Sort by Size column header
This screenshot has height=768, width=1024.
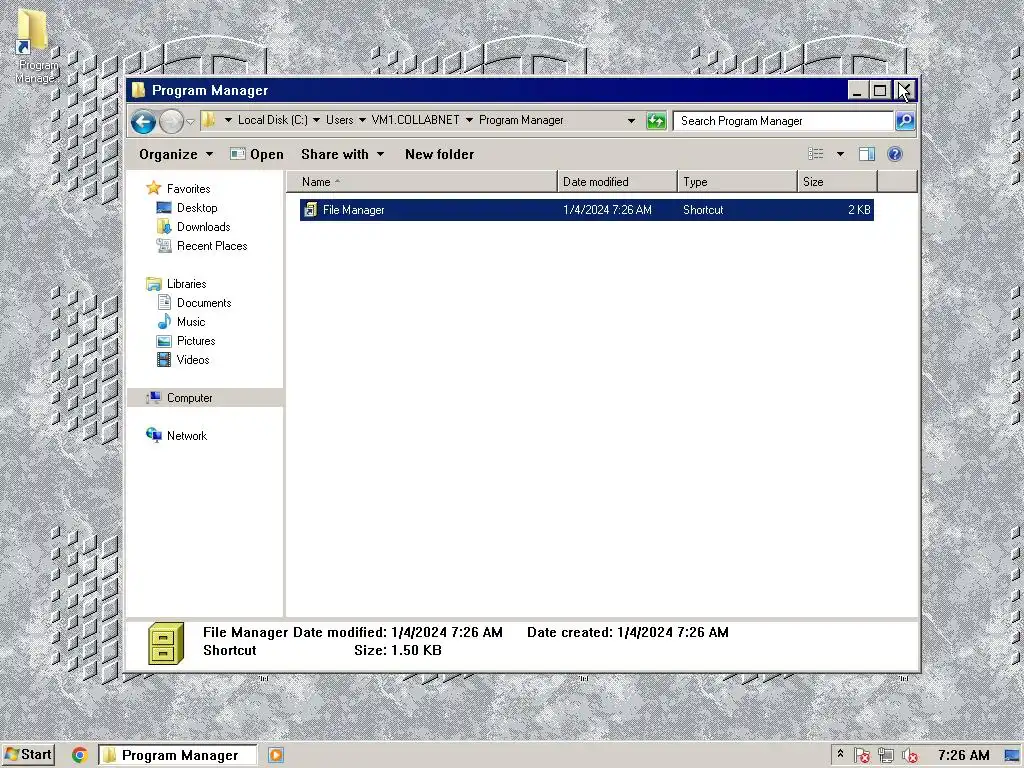(837, 182)
